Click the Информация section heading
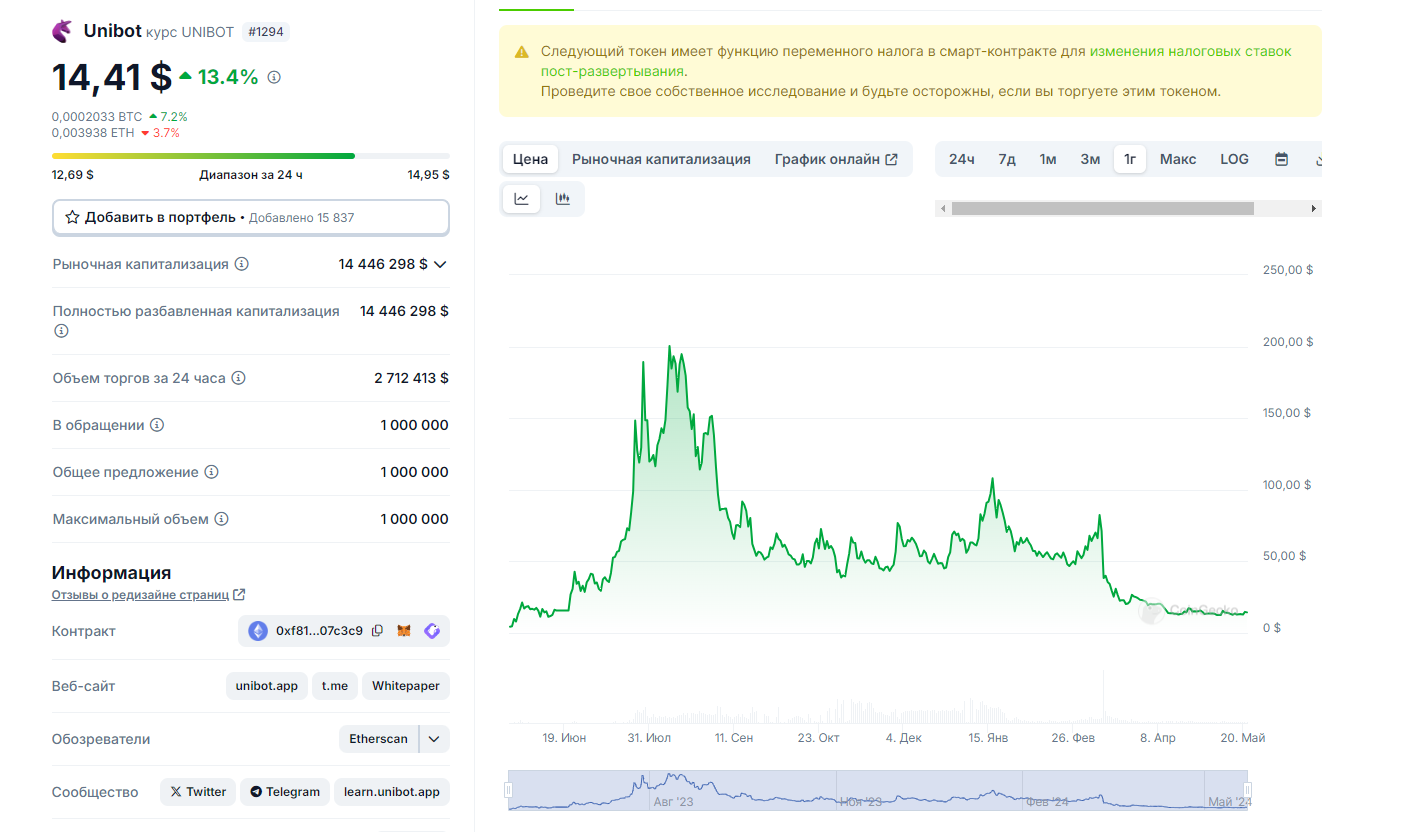The image size is (1425, 832). [x=111, y=573]
